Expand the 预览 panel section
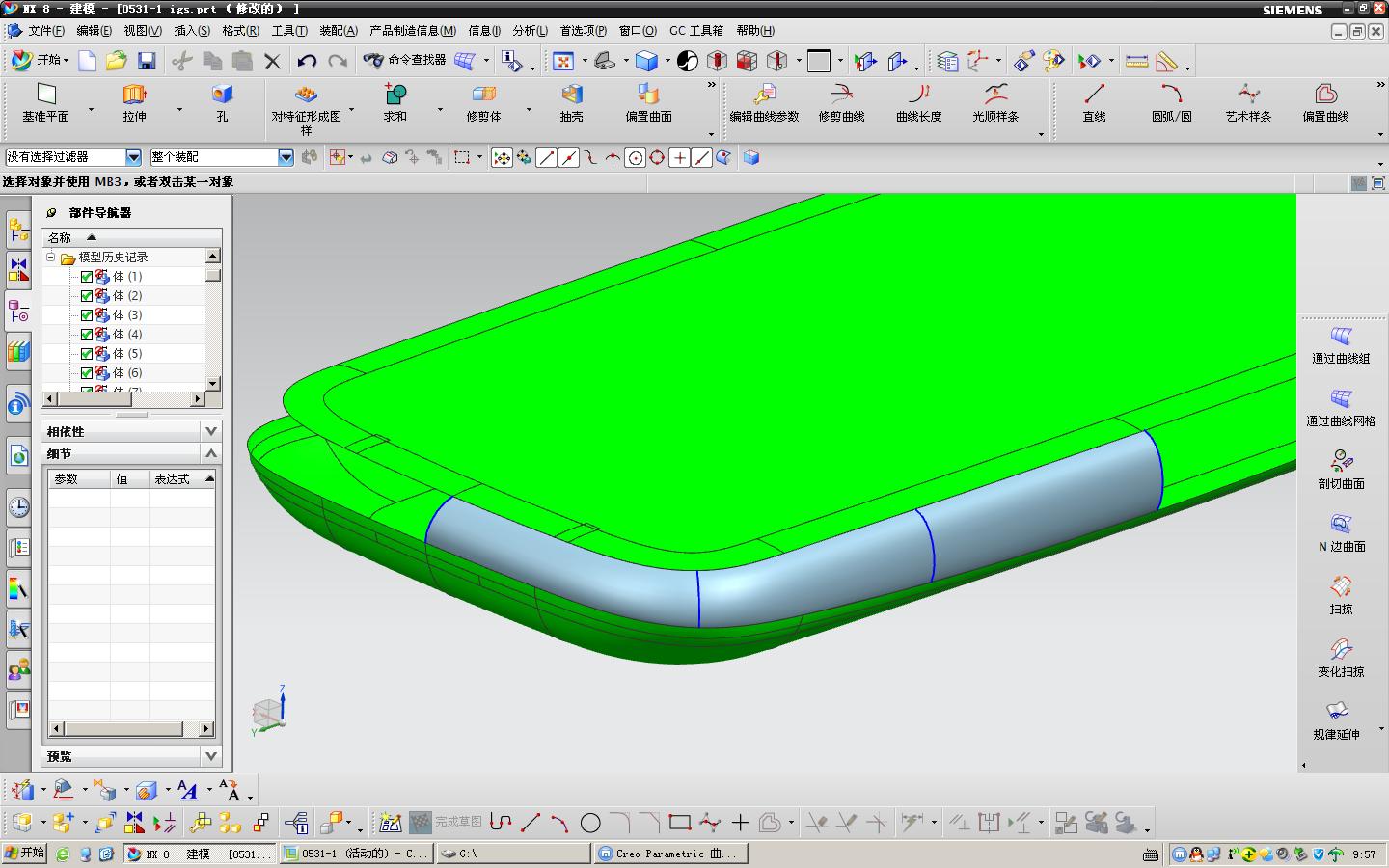 click(x=211, y=755)
